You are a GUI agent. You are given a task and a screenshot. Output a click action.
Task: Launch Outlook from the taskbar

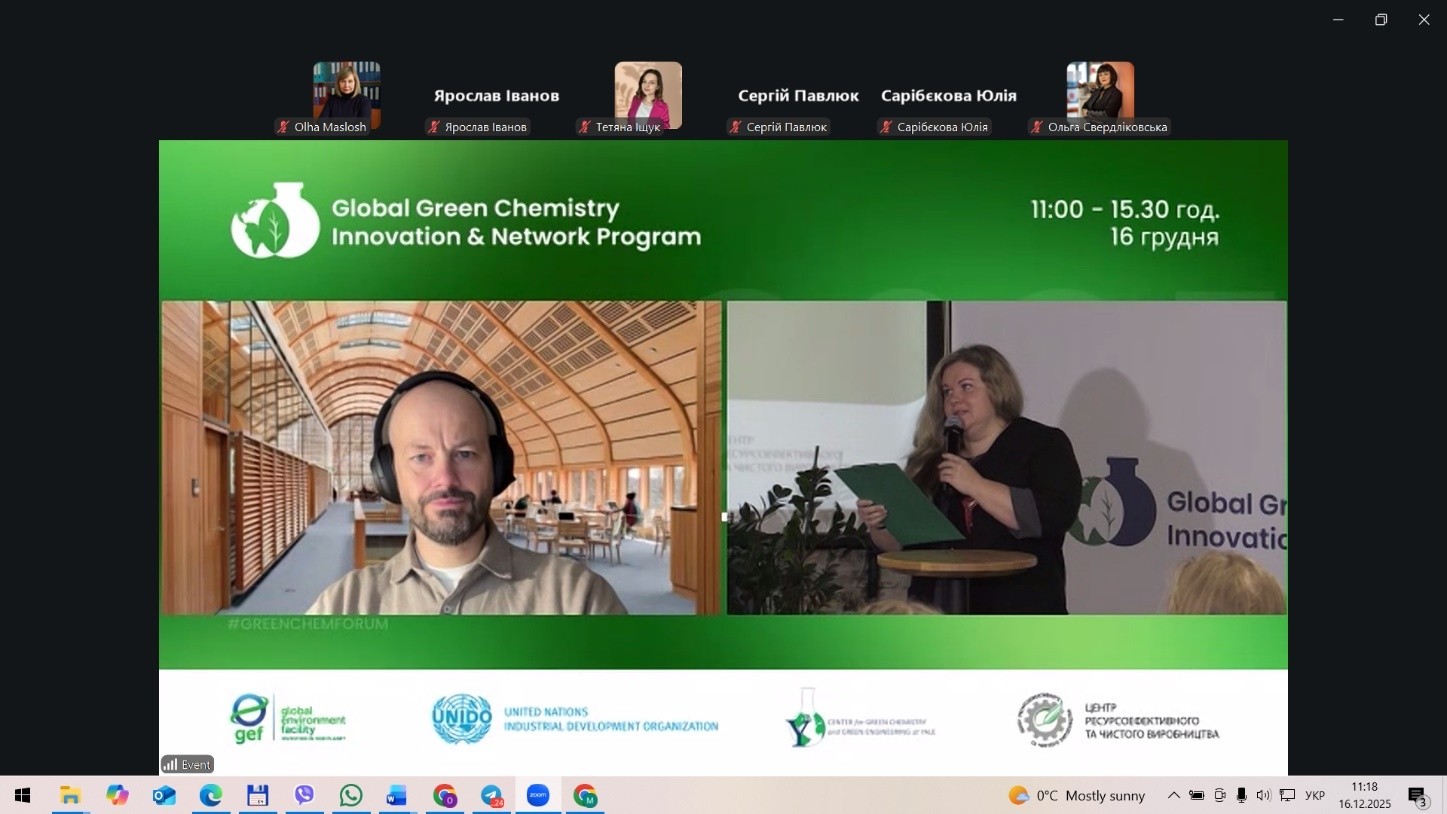coord(164,795)
